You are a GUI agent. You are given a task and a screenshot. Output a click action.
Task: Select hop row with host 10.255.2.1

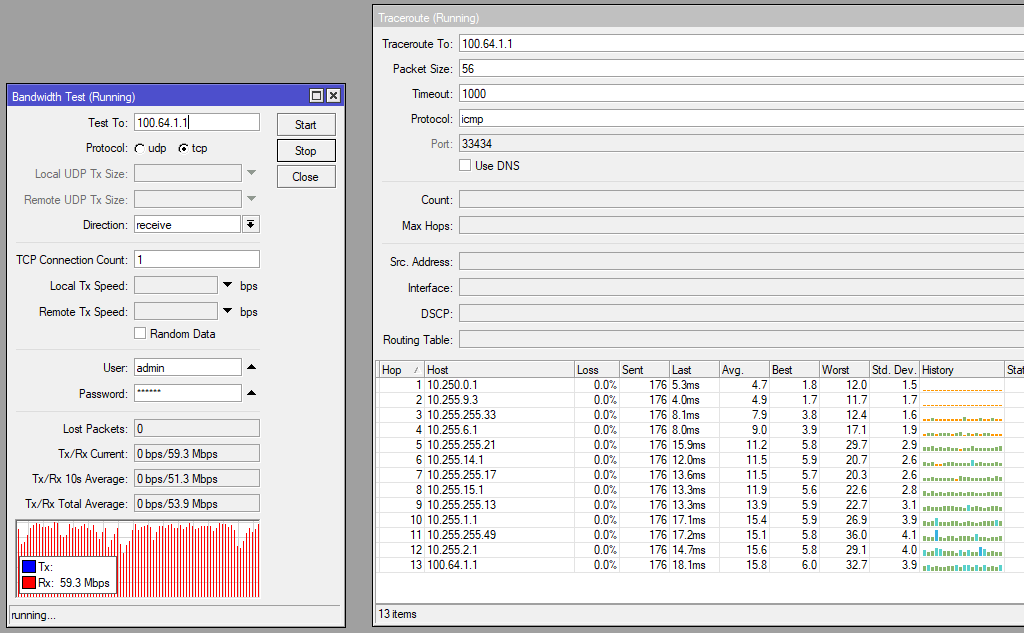(x=700, y=550)
